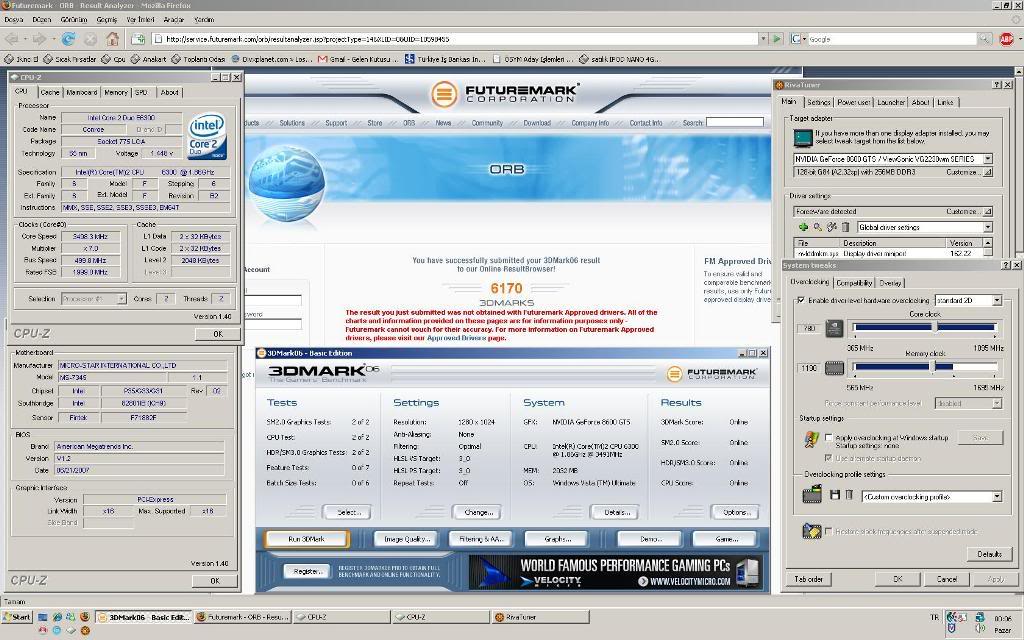Open RivaTuner target adapter dropdown
Viewport: 1024px width, 640px height.
(987, 159)
